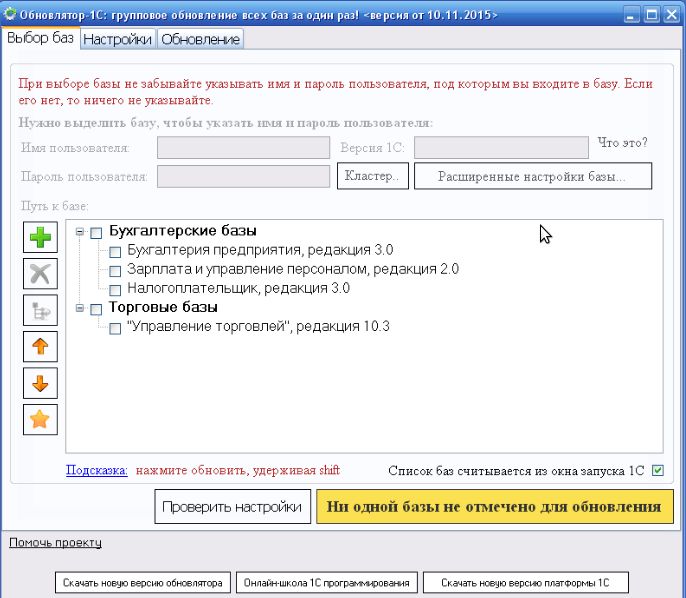The height and width of the screenshot is (598, 686).
Task: Select "Управление торговлей", редакция 10.3 row
Action: point(258,326)
